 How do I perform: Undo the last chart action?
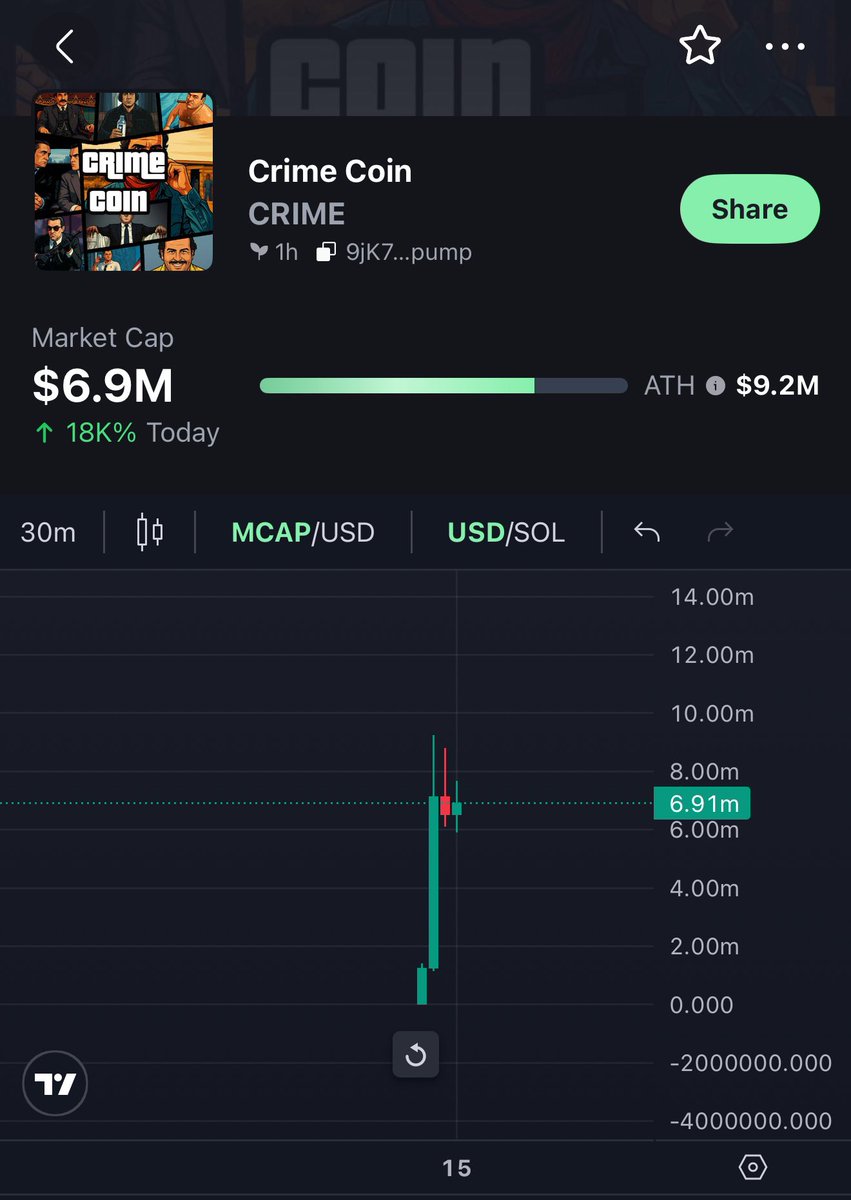click(647, 532)
